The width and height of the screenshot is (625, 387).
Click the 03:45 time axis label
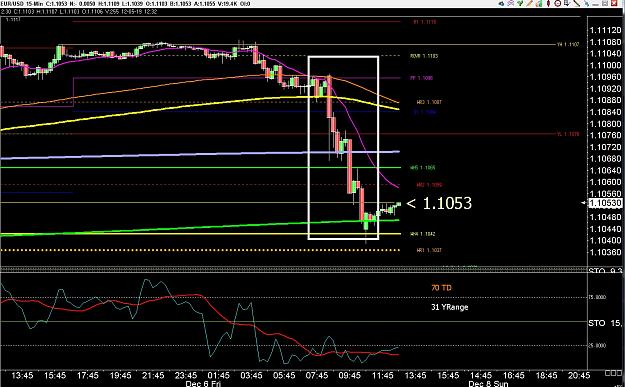click(x=251, y=375)
